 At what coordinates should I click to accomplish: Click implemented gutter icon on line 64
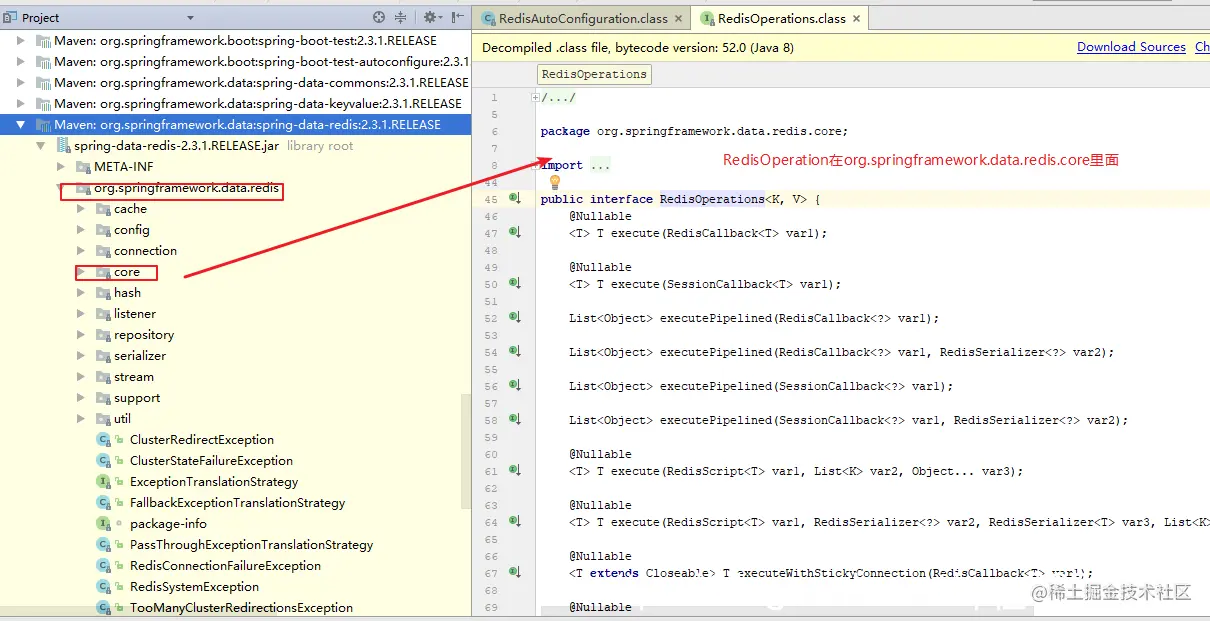click(515, 521)
